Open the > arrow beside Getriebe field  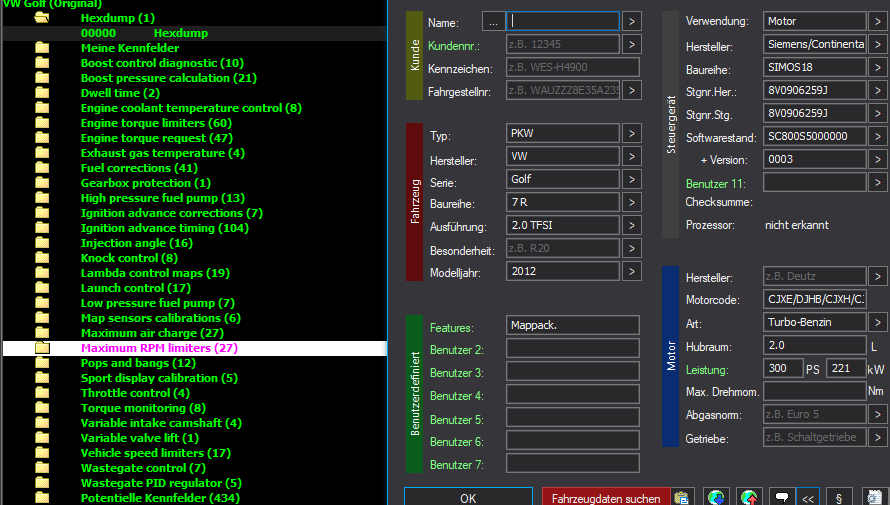pyautogui.click(x=878, y=437)
